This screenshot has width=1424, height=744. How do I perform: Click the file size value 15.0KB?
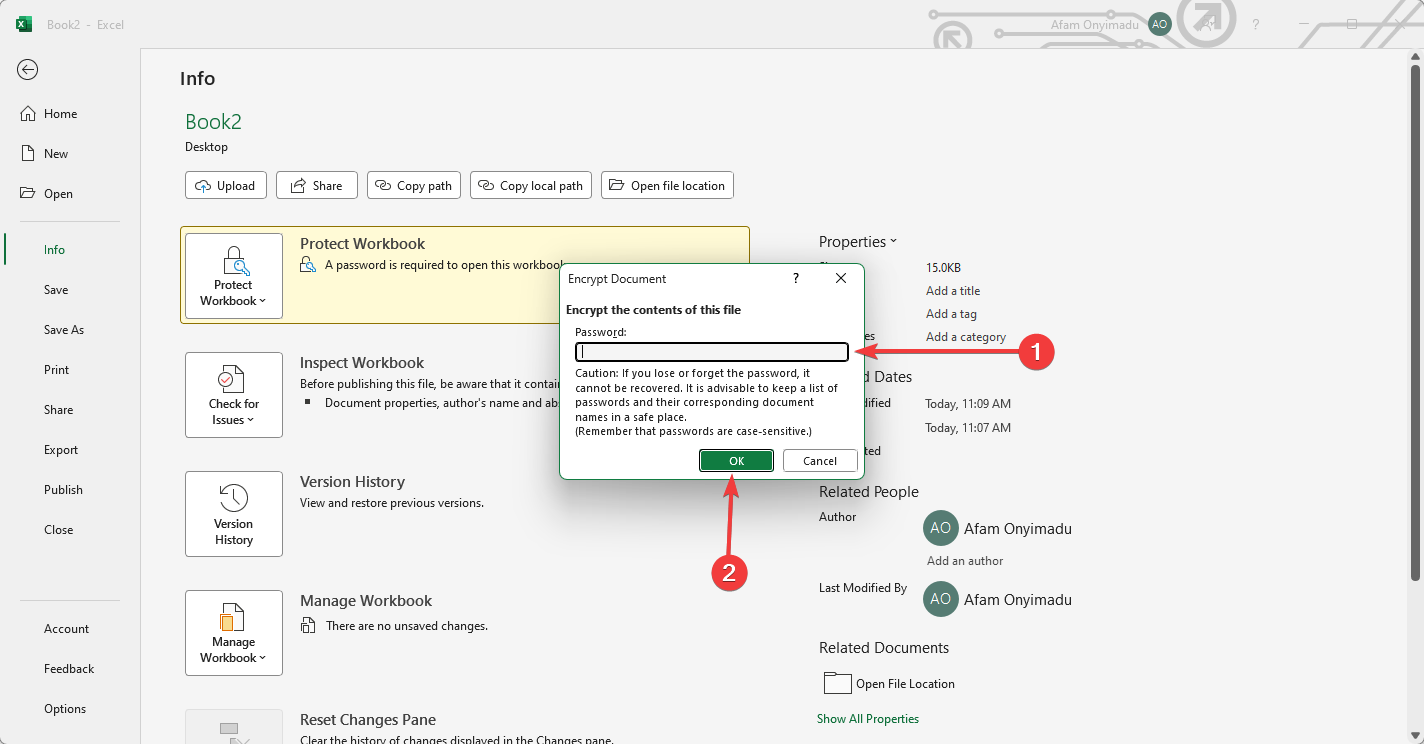pyautogui.click(x=943, y=268)
